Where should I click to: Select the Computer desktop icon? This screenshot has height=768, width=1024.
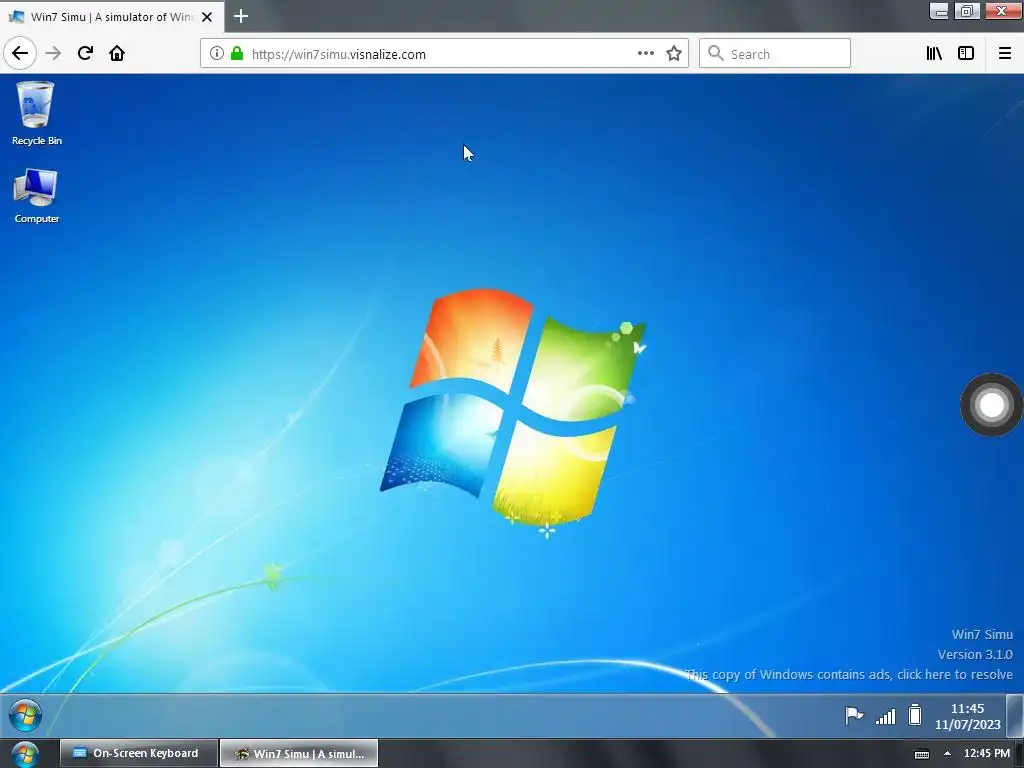pos(36,195)
